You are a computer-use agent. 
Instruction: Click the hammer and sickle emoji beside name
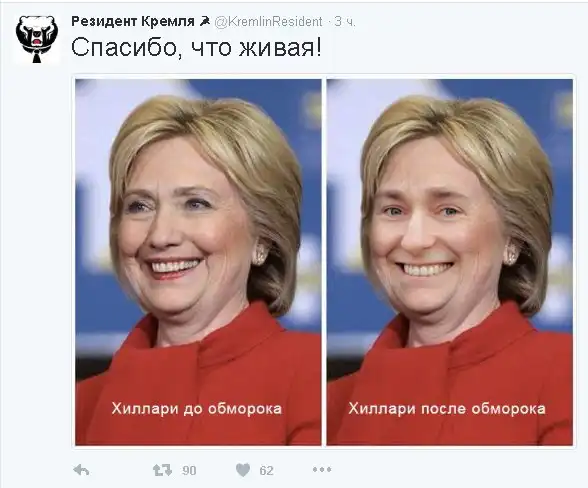pos(205,22)
